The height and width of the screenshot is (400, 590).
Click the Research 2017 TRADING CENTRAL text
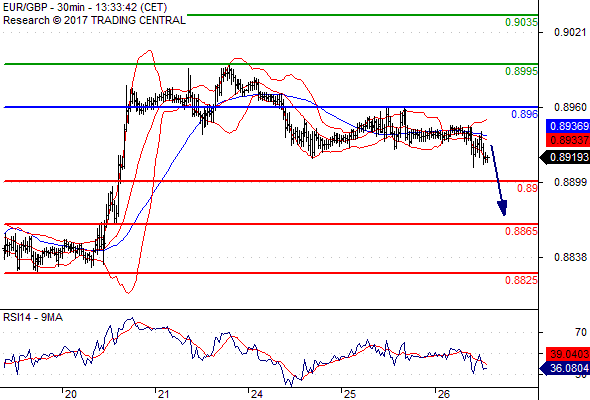tap(94, 20)
